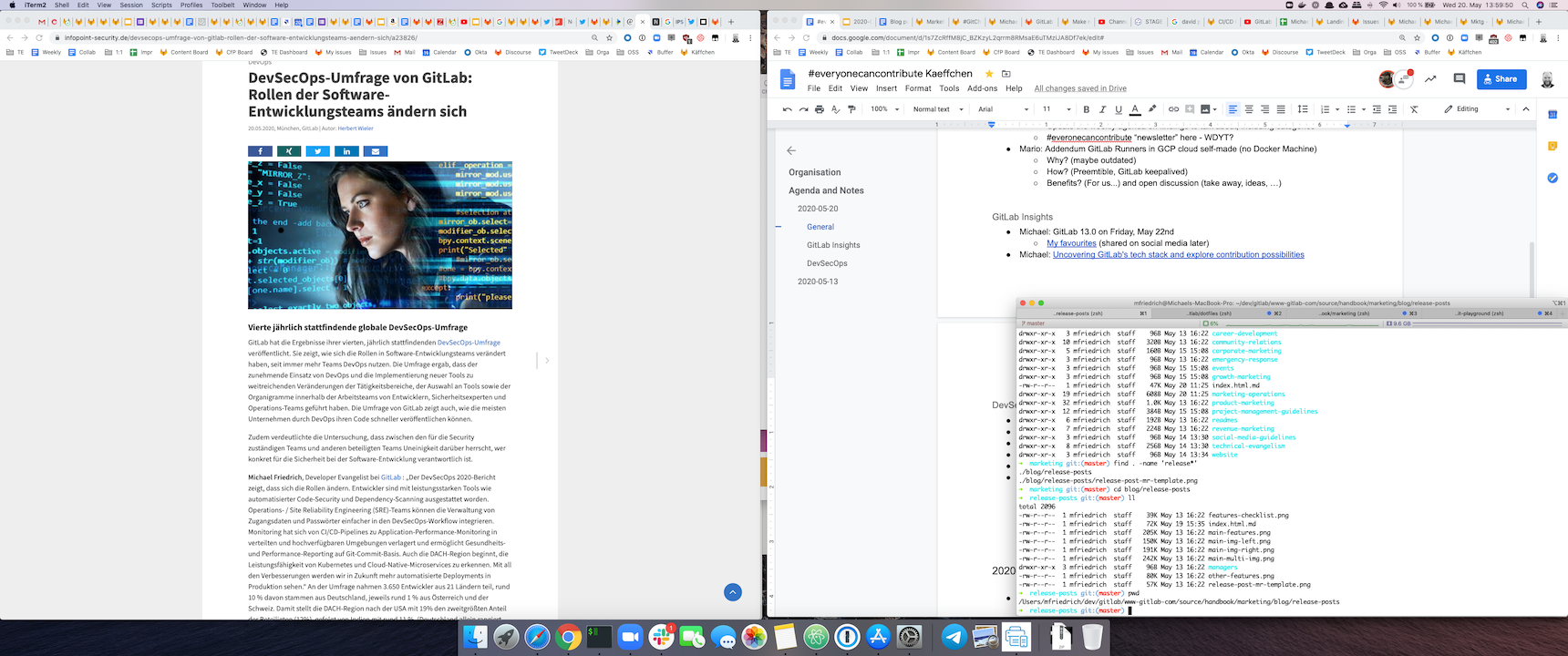Open the My favourites link
This screenshot has height=656, width=1568.
click(x=1071, y=243)
